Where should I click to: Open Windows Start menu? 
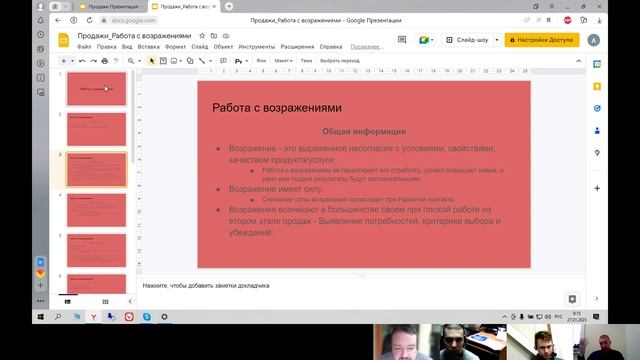pyautogui.click(x=41, y=317)
